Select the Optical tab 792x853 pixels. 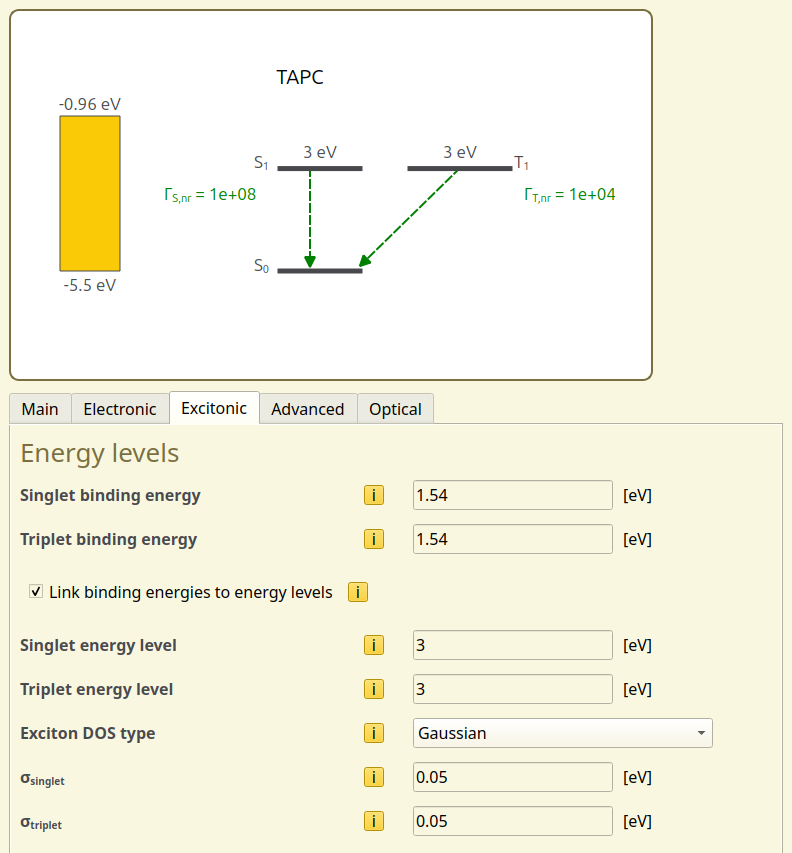(x=395, y=409)
